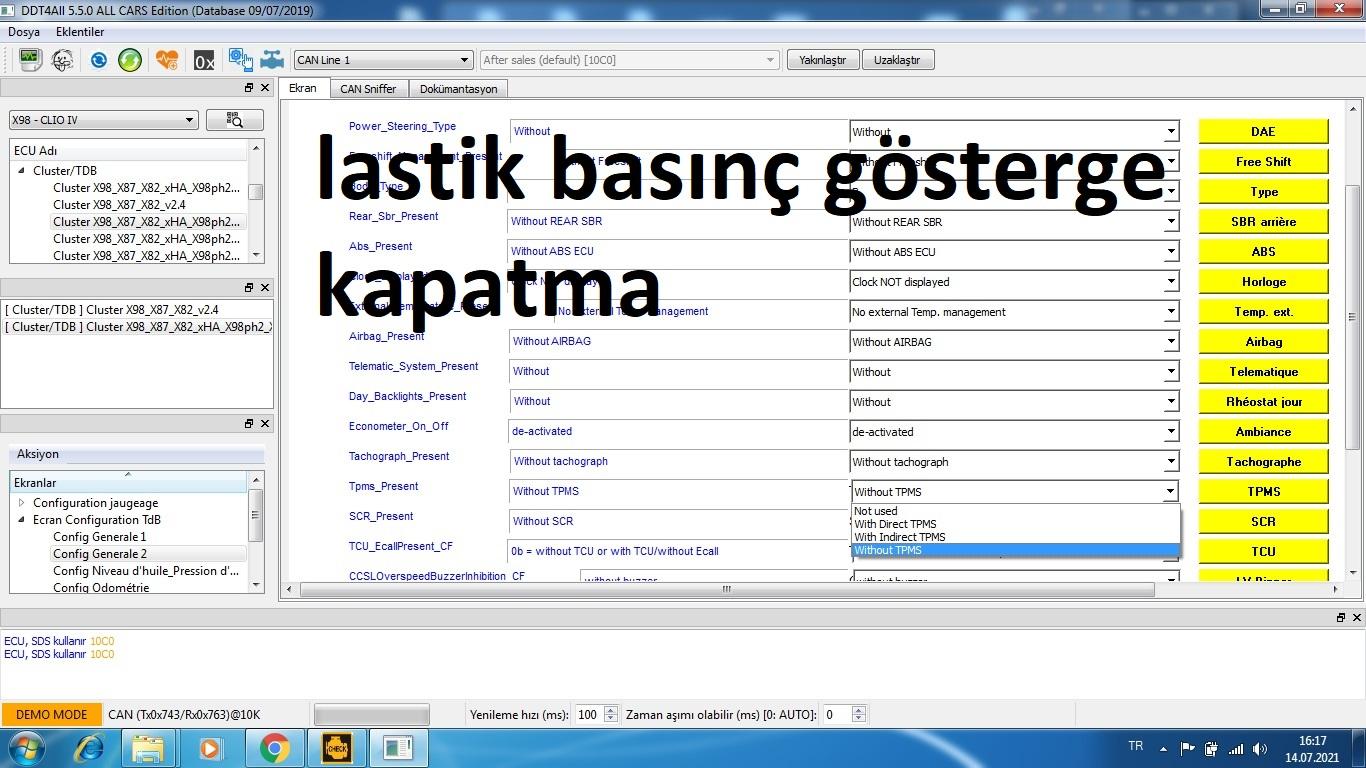Expand the Configuration jaugeage tree node
The width and height of the screenshot is (1366, 768).
click(x=22, y=503)
